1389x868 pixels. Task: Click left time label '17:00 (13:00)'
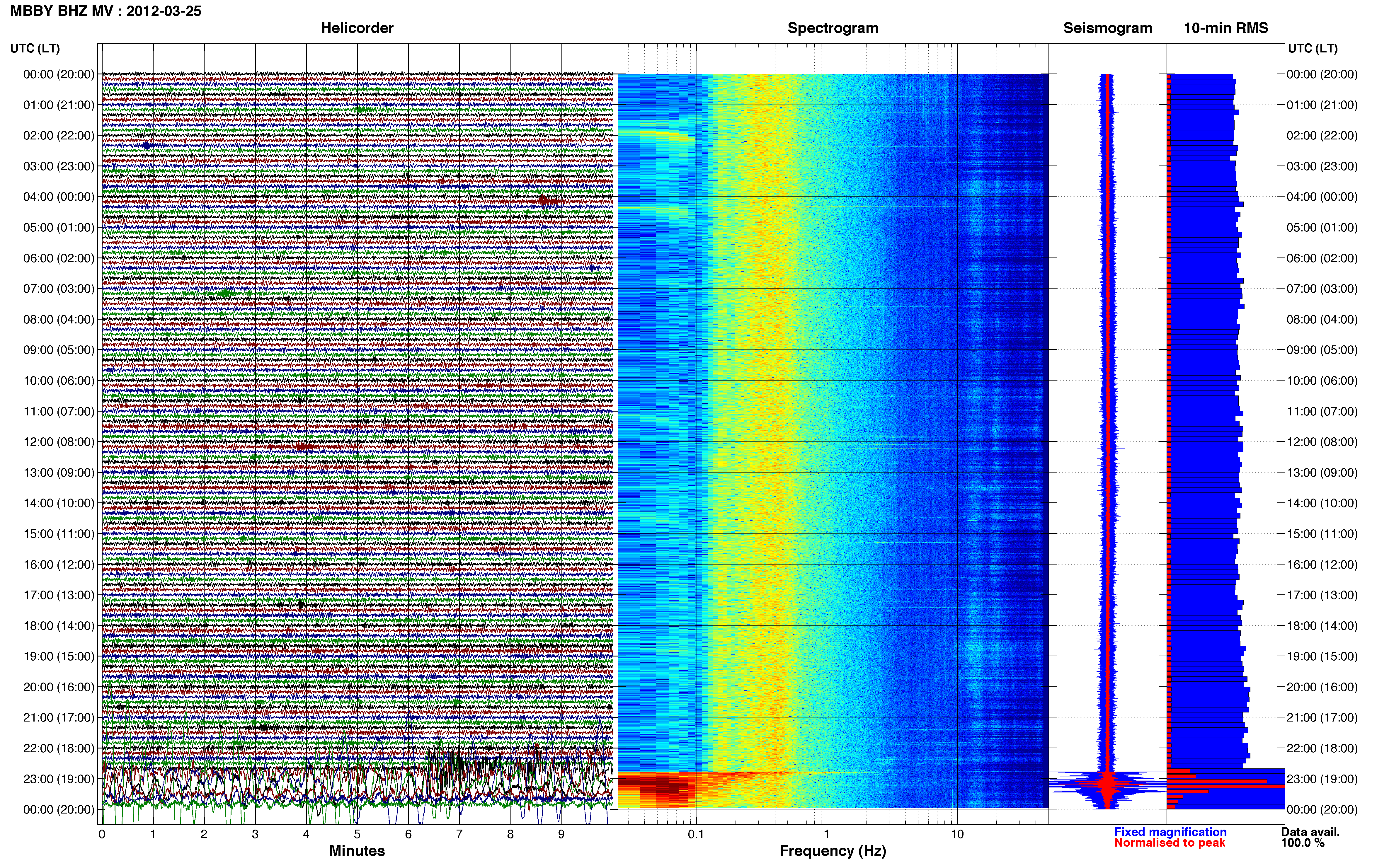[59, 595]
